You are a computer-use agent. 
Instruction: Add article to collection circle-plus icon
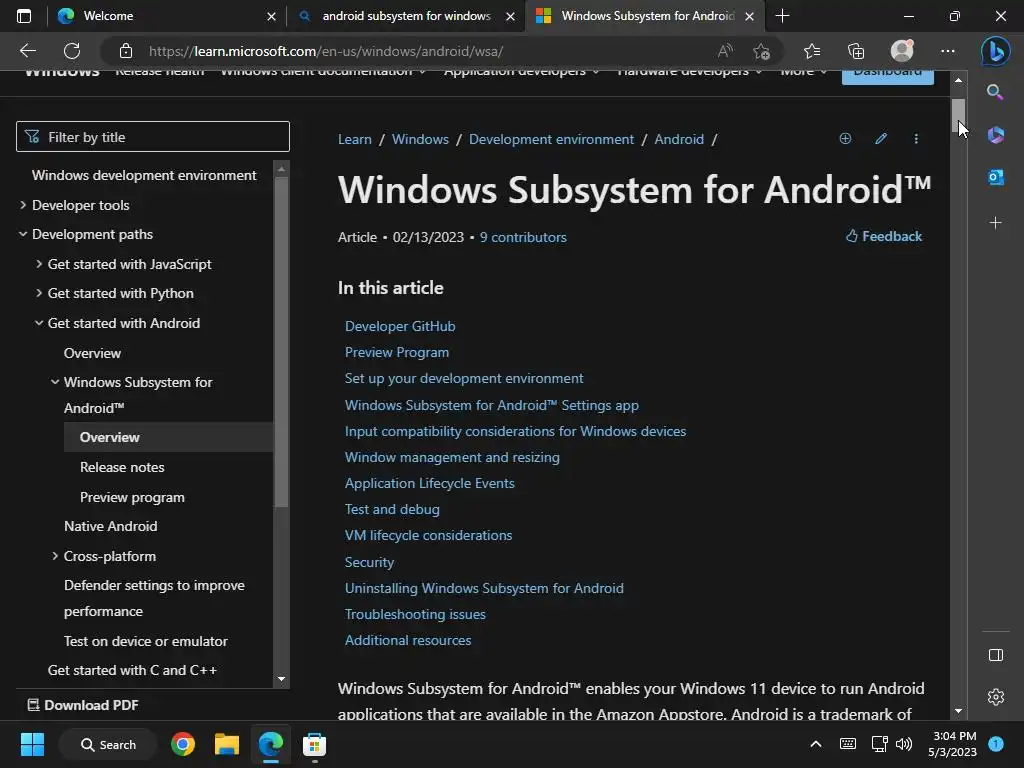coord(845,138)
